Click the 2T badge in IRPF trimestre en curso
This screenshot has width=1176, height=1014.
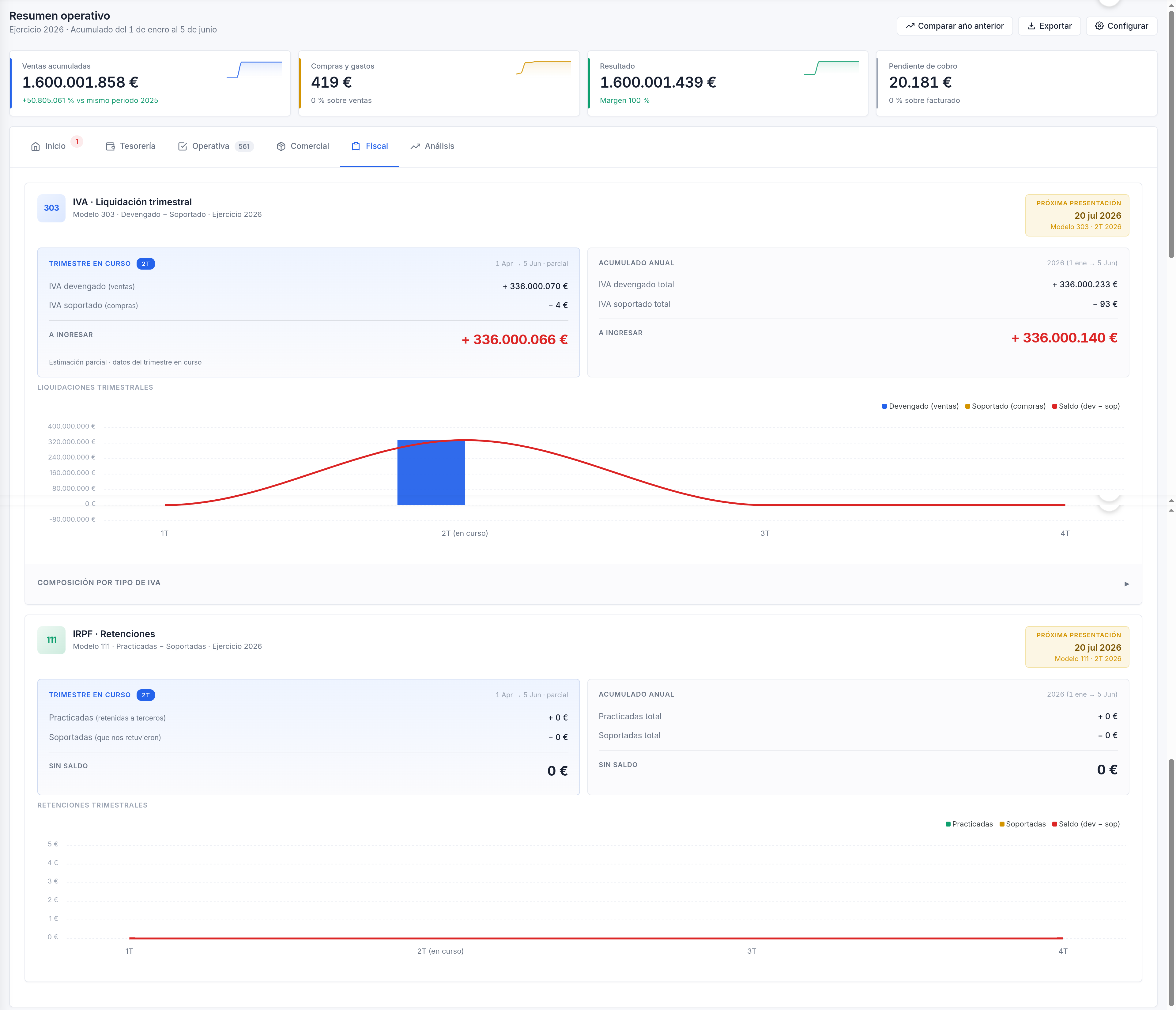pos(146,695)
